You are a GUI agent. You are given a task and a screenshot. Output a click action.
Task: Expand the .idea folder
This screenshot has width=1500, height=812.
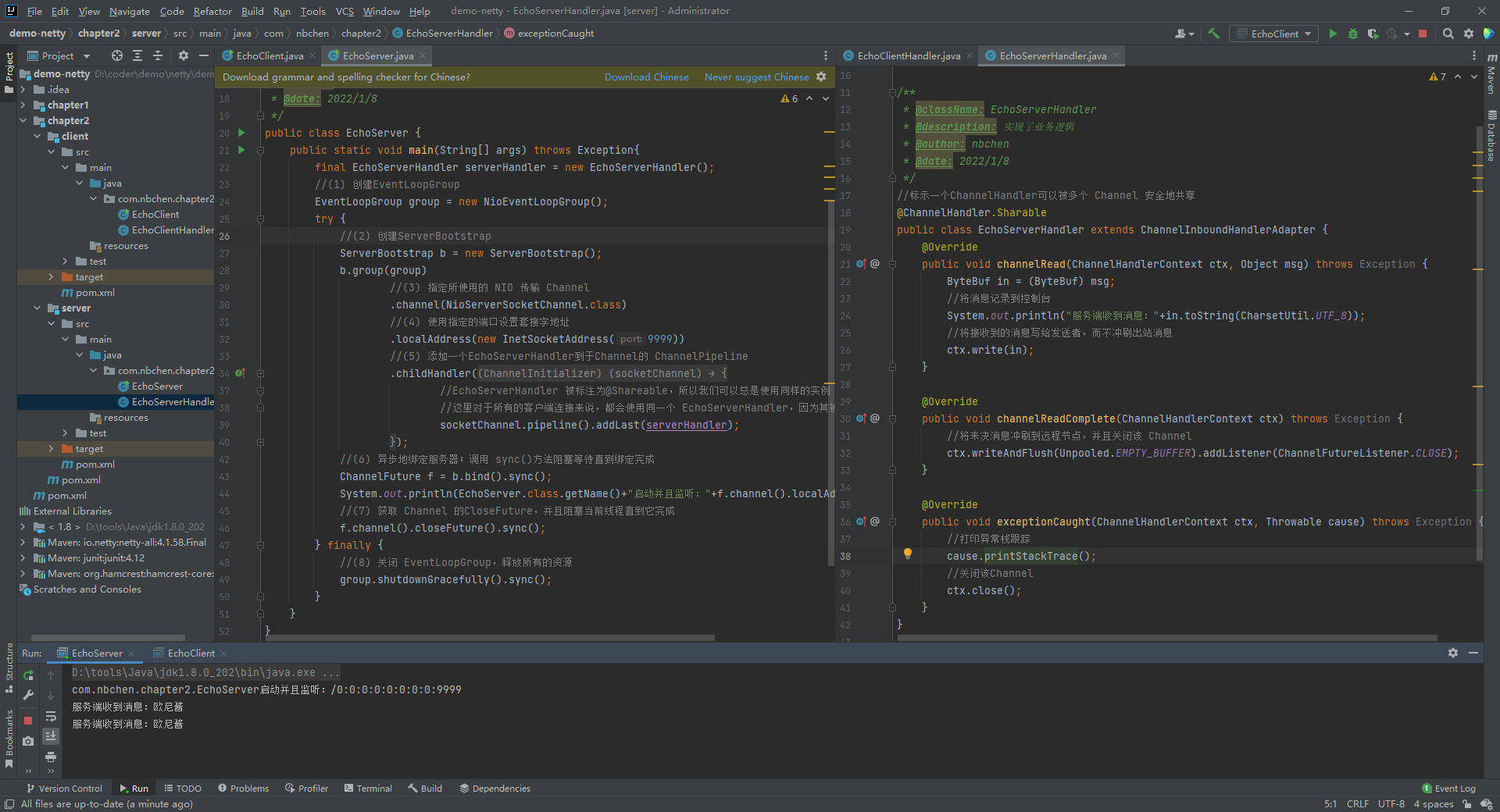[x=23, y=89]
